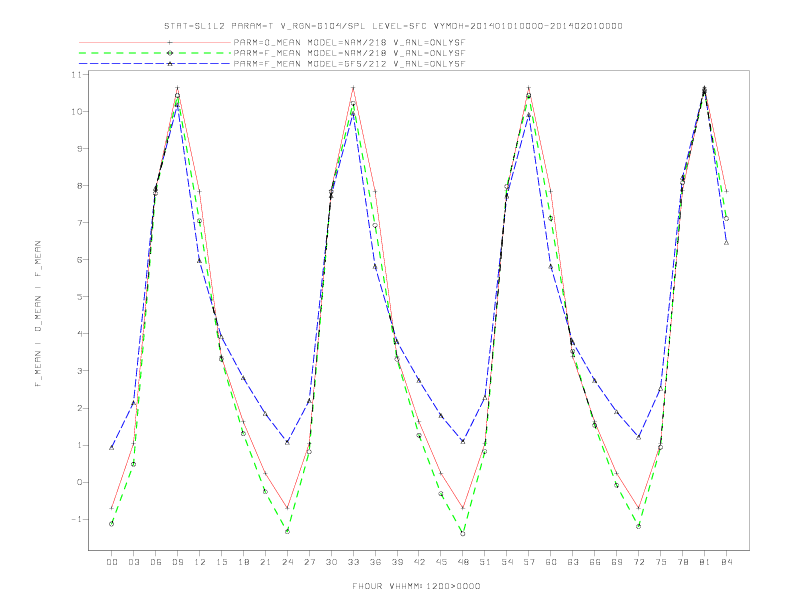Image resolution: width=792 pixels, height=612 pixels.
Task: Click y-axis tick label 2
Action: pos(80,408)
